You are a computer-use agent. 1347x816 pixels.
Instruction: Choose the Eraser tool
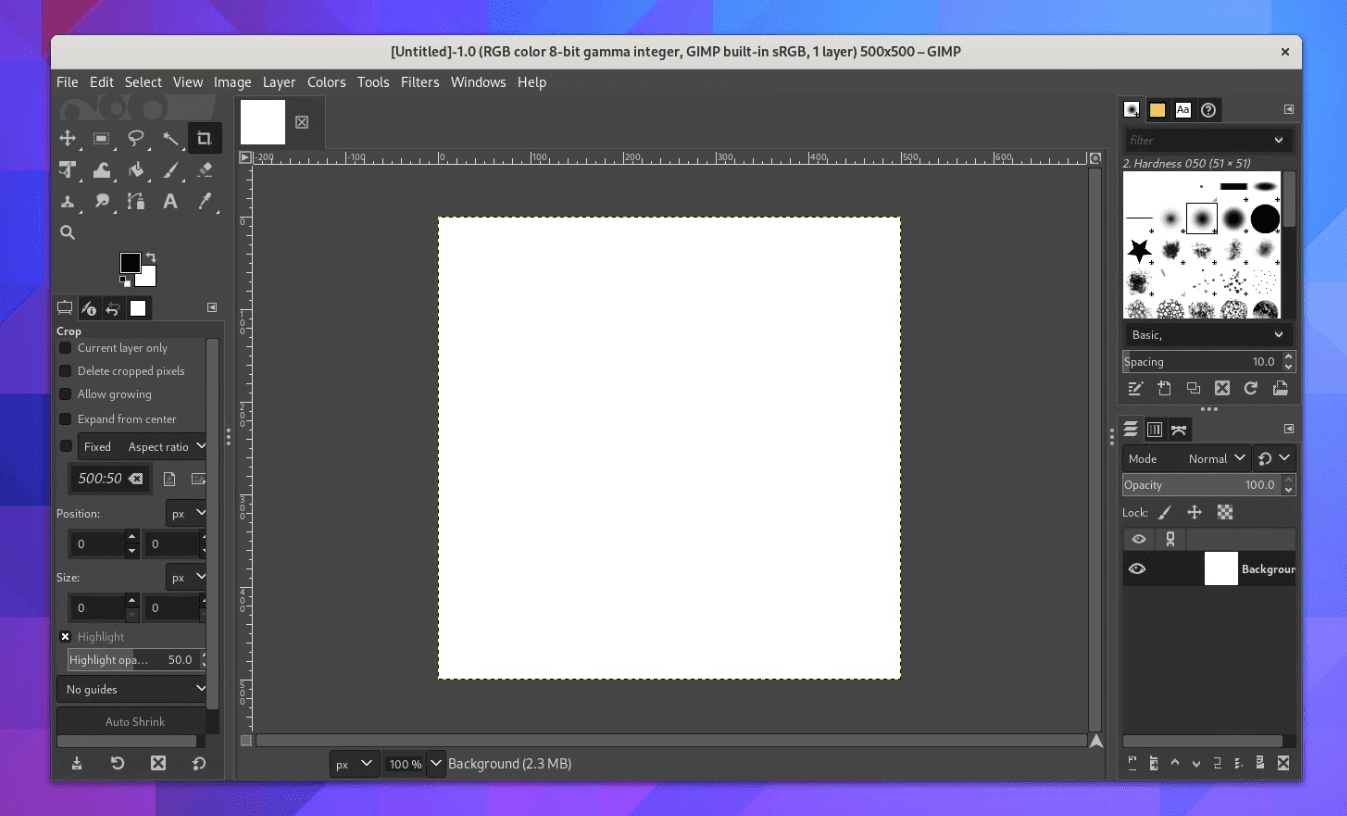coord(204,170)
